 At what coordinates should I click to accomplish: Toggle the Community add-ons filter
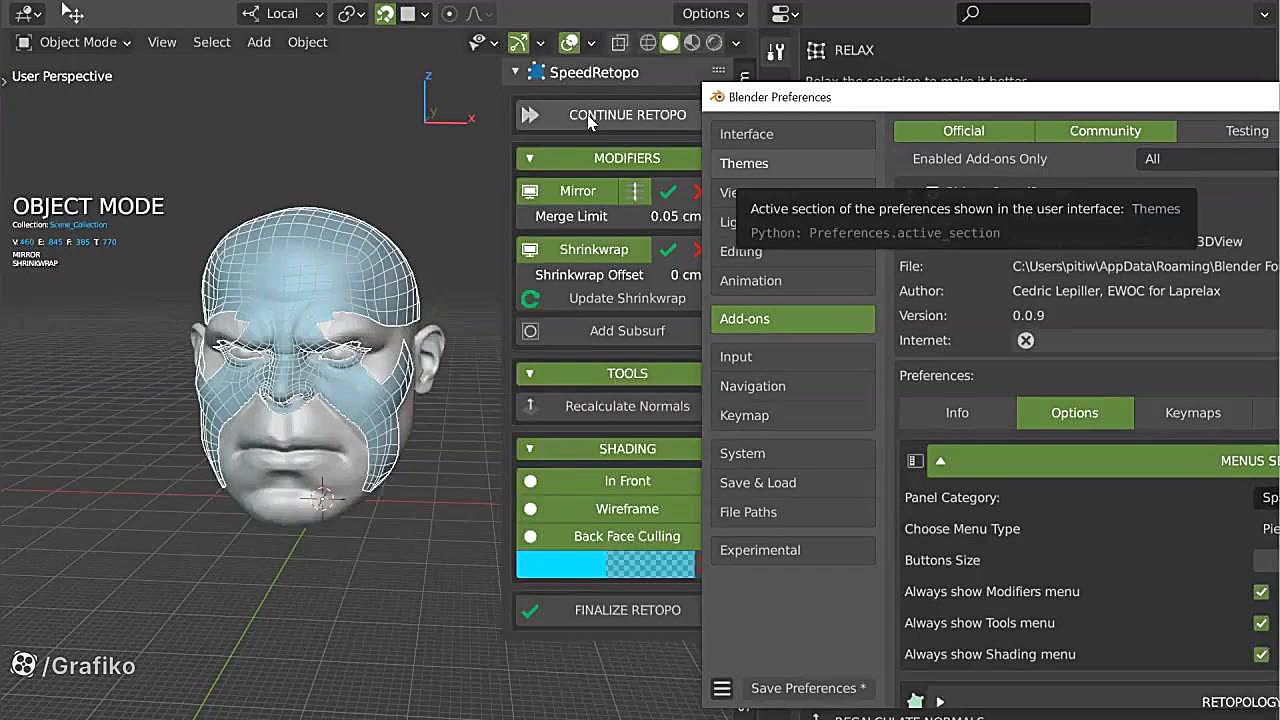point(1105,131)
